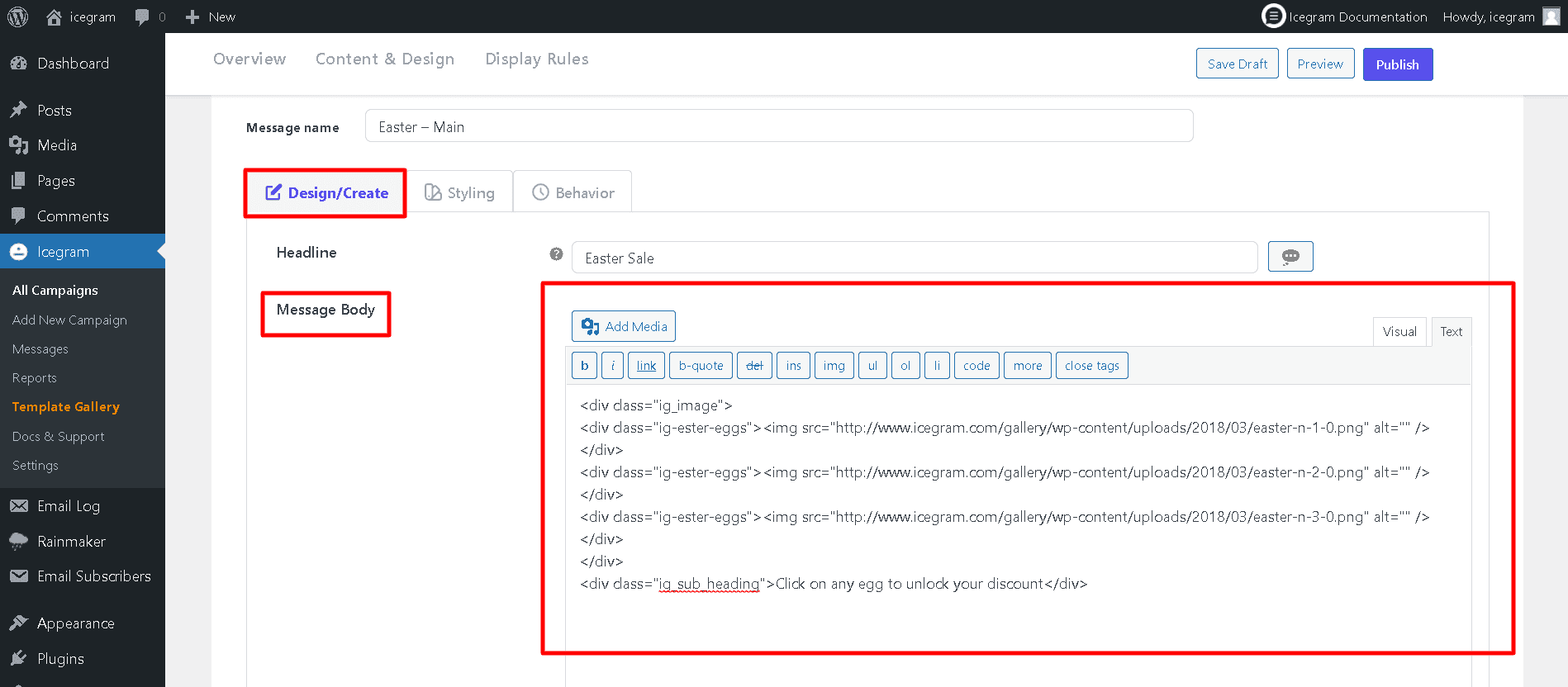Click the Message name input field

[x=779, y=126]
